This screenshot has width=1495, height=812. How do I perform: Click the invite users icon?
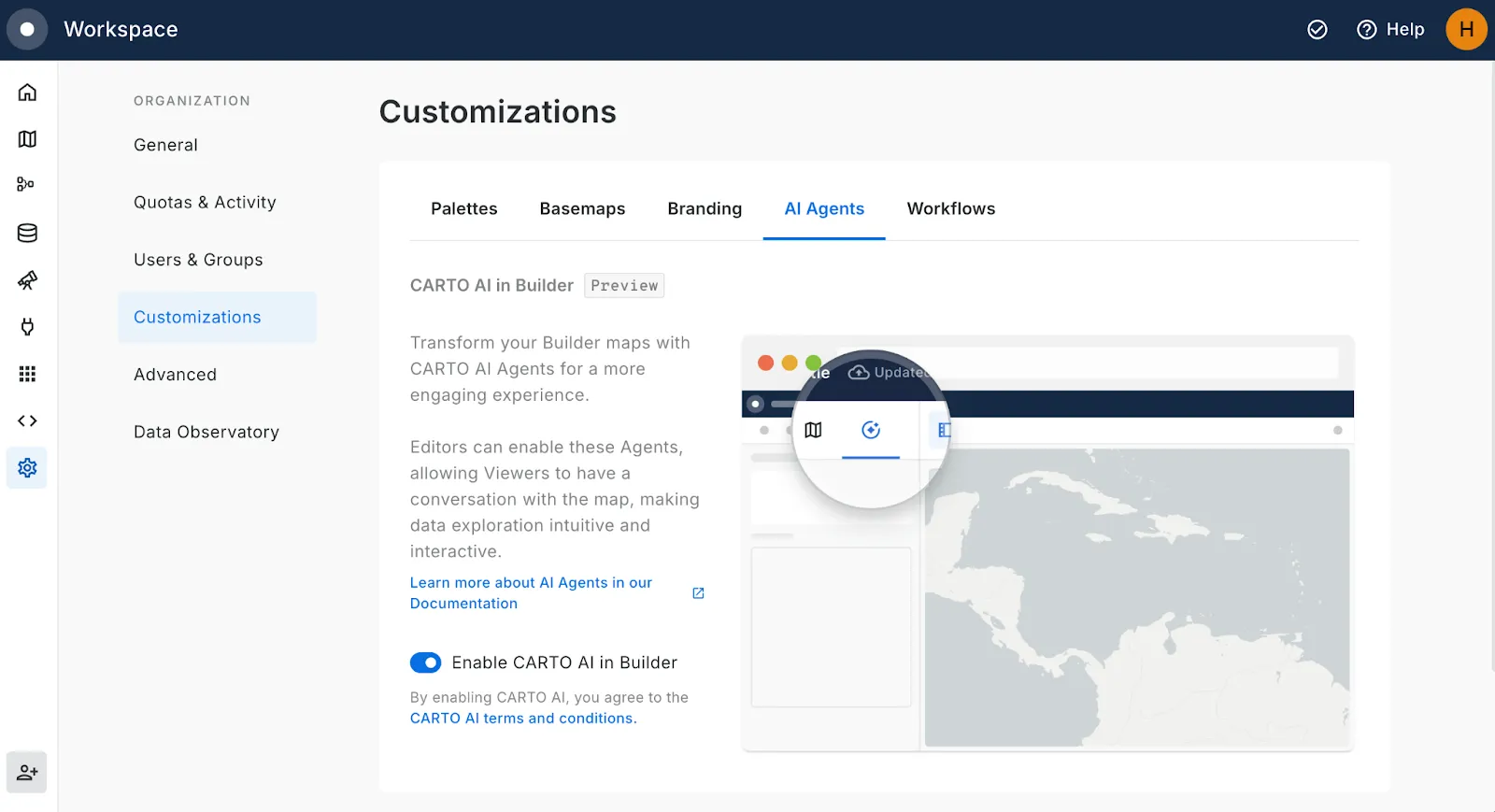coord(27,772)
